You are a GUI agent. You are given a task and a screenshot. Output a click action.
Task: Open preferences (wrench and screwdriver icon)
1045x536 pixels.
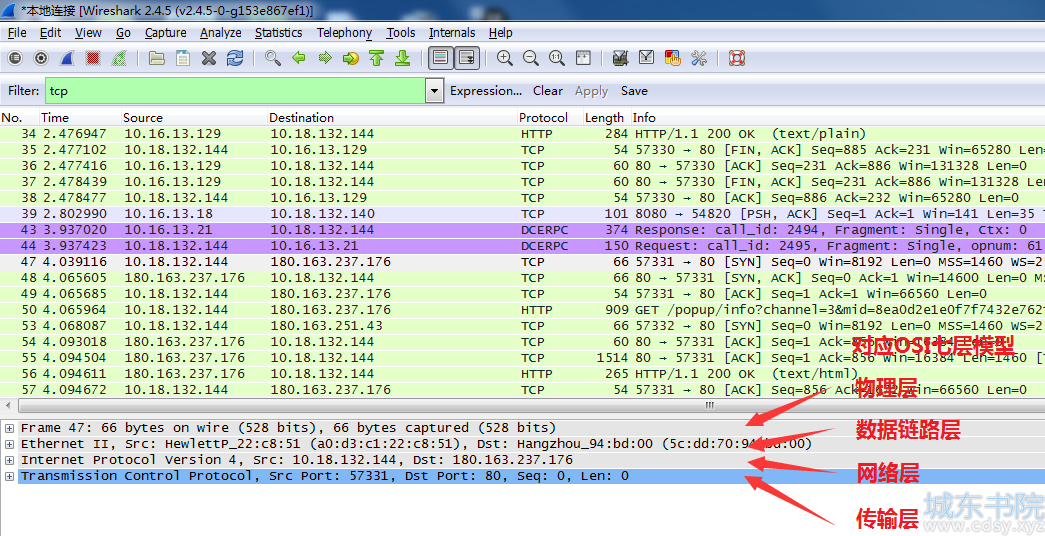click(x=698, y=59)
